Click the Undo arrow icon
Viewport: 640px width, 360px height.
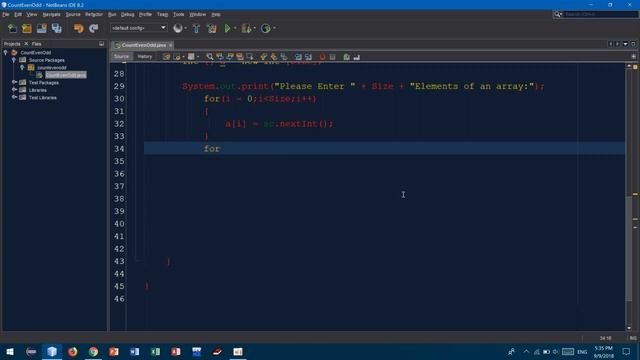[x=79, y=28]
